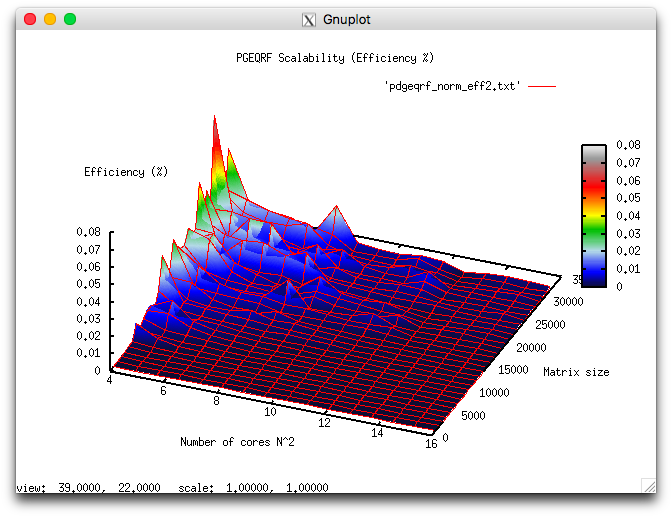
Task: Click tick label '12' on the cores axis
Action: coord(324,423)
